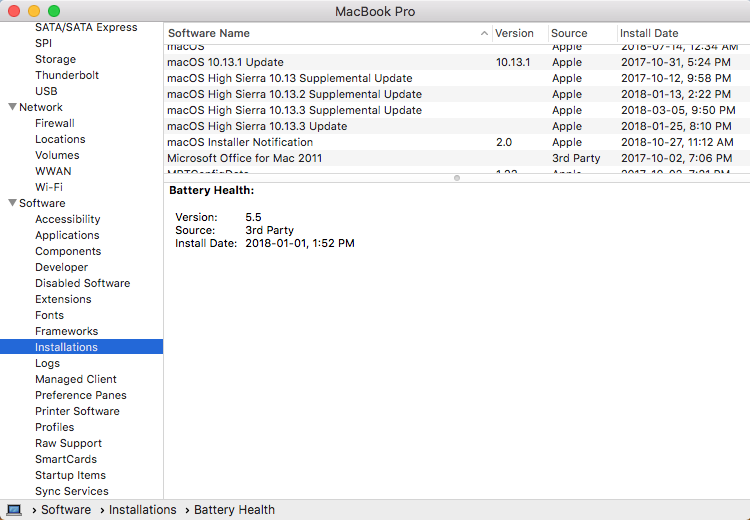The width and height of the screenshot is (750, 520).
Task: Click the 3rd Party source cell for Microsoft Office
Action: pos(576,158)
